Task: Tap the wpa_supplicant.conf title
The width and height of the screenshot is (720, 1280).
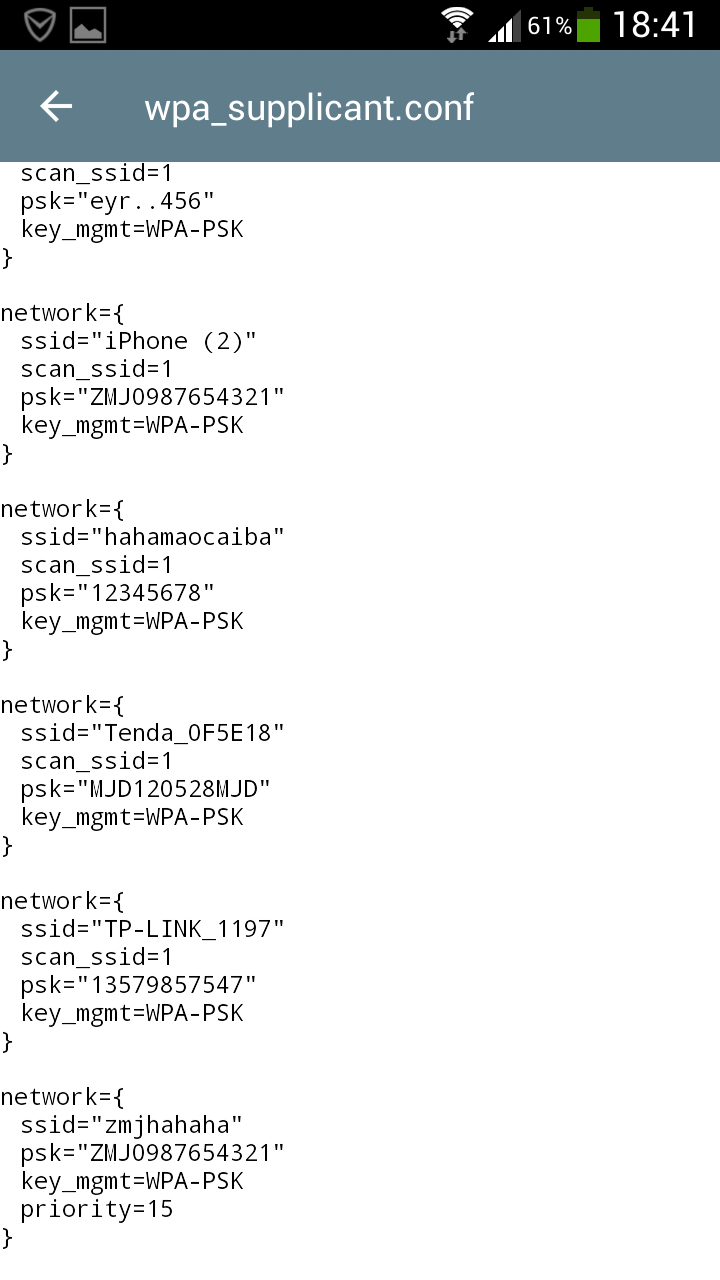Action: pos(309,107)
